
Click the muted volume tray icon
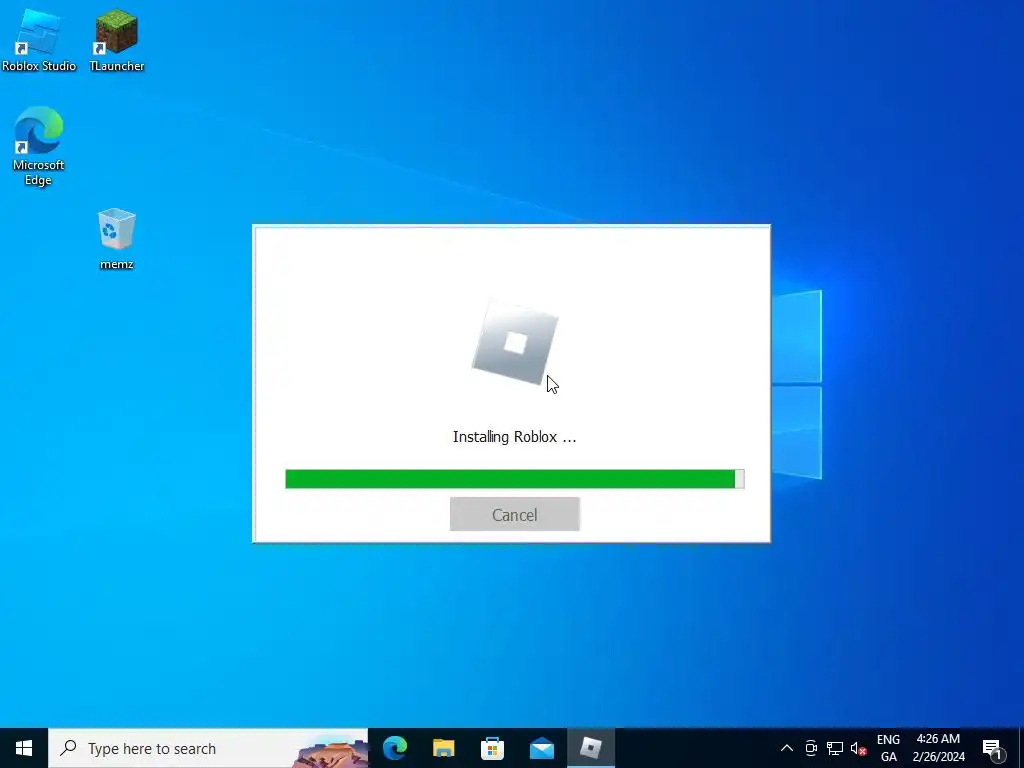pos(859,748)
